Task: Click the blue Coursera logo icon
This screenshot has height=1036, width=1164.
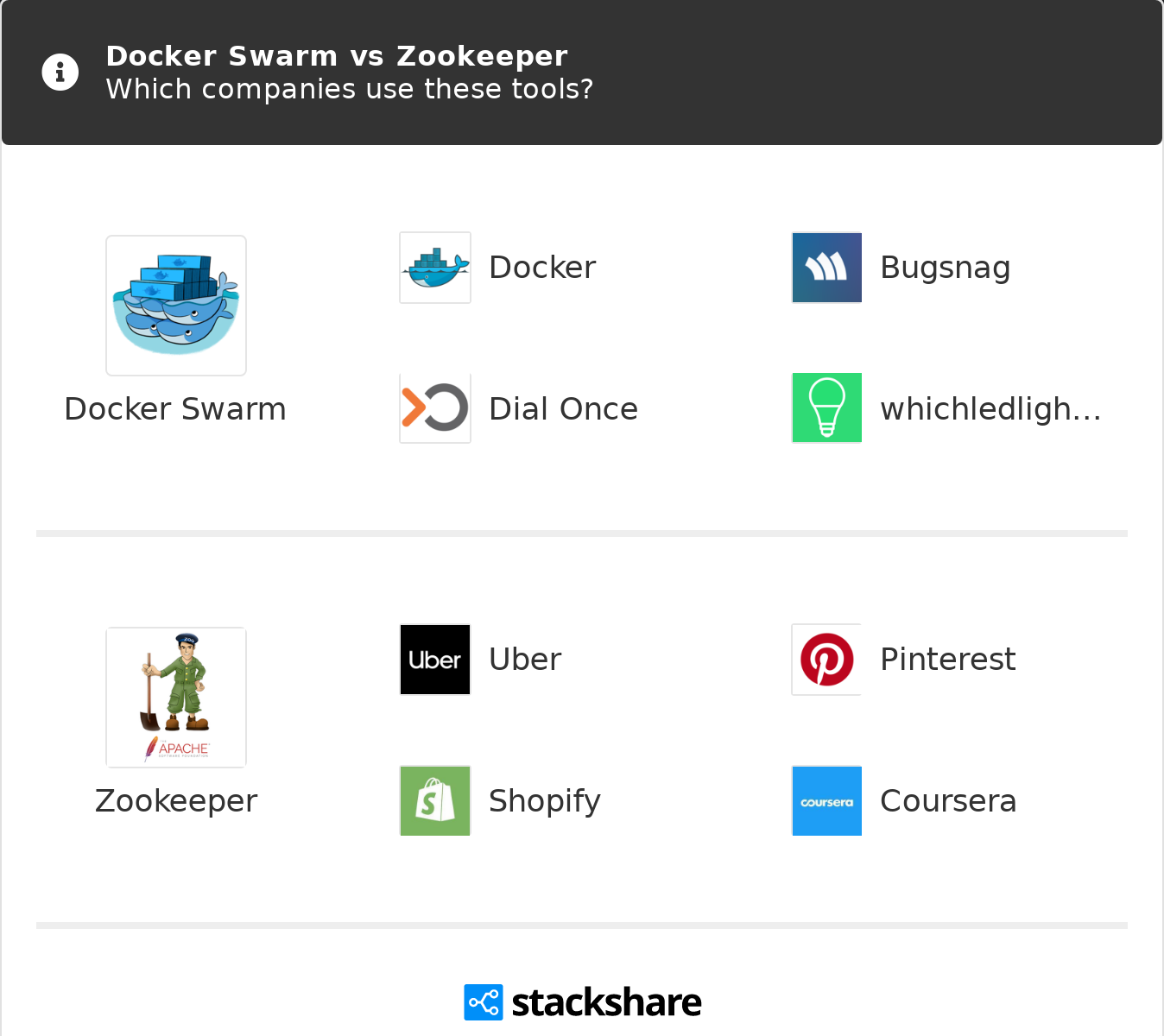Action: (826, 801)
